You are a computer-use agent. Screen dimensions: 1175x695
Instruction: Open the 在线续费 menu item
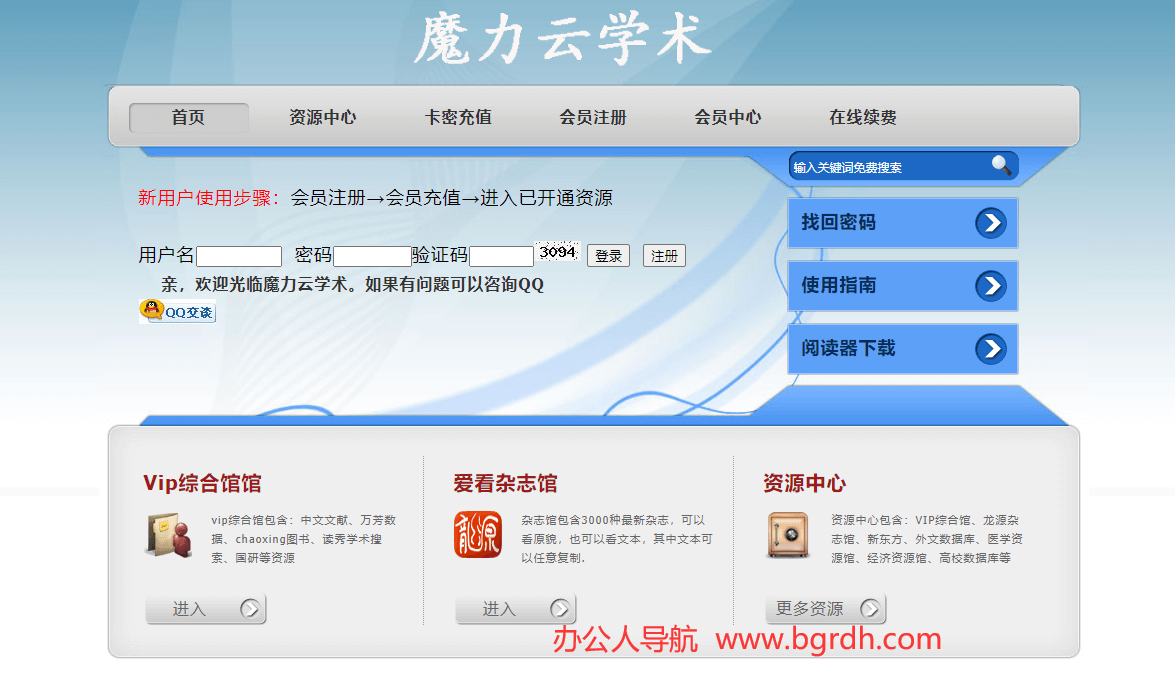click(863, 118)
